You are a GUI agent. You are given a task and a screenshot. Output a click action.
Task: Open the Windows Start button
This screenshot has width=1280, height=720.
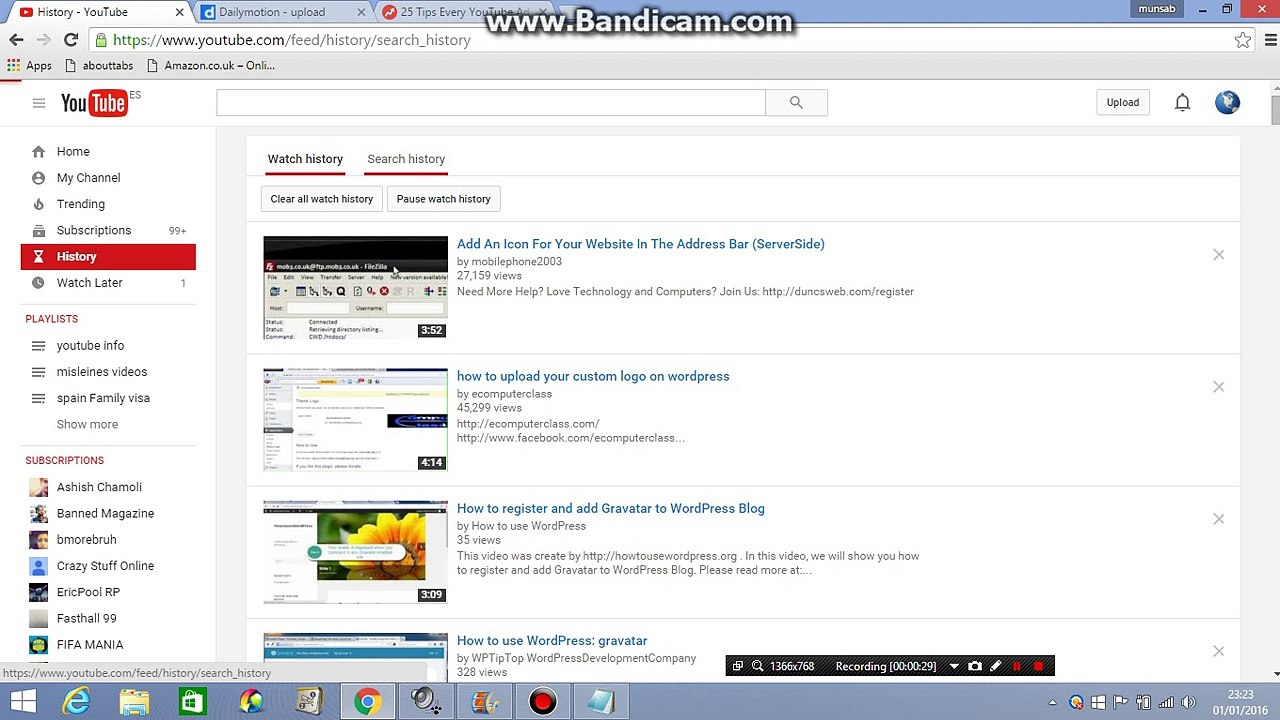point(23,702)
